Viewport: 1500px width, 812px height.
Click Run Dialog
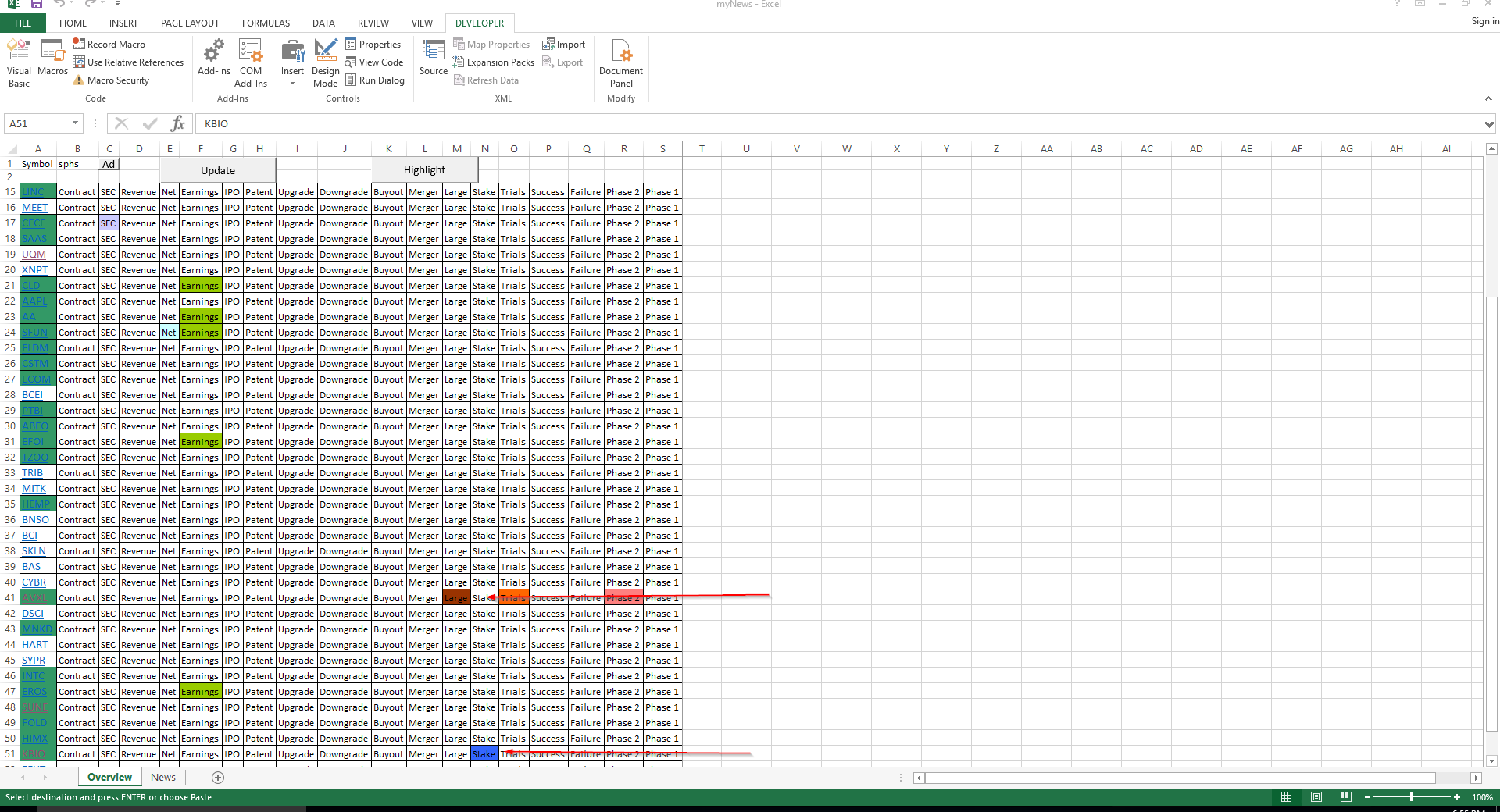point(375,80)
